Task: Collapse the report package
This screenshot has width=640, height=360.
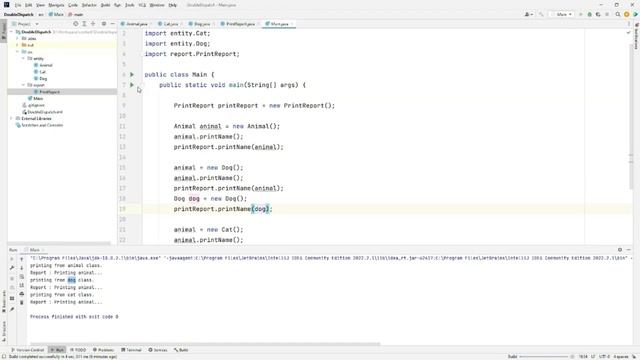Action: pos(23,85)
